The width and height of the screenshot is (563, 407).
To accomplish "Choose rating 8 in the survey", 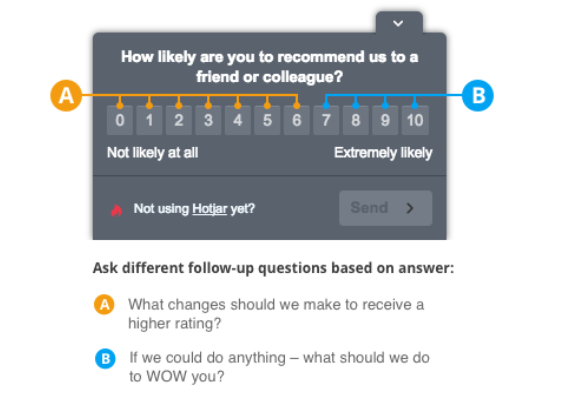I will tap(355, 120).
